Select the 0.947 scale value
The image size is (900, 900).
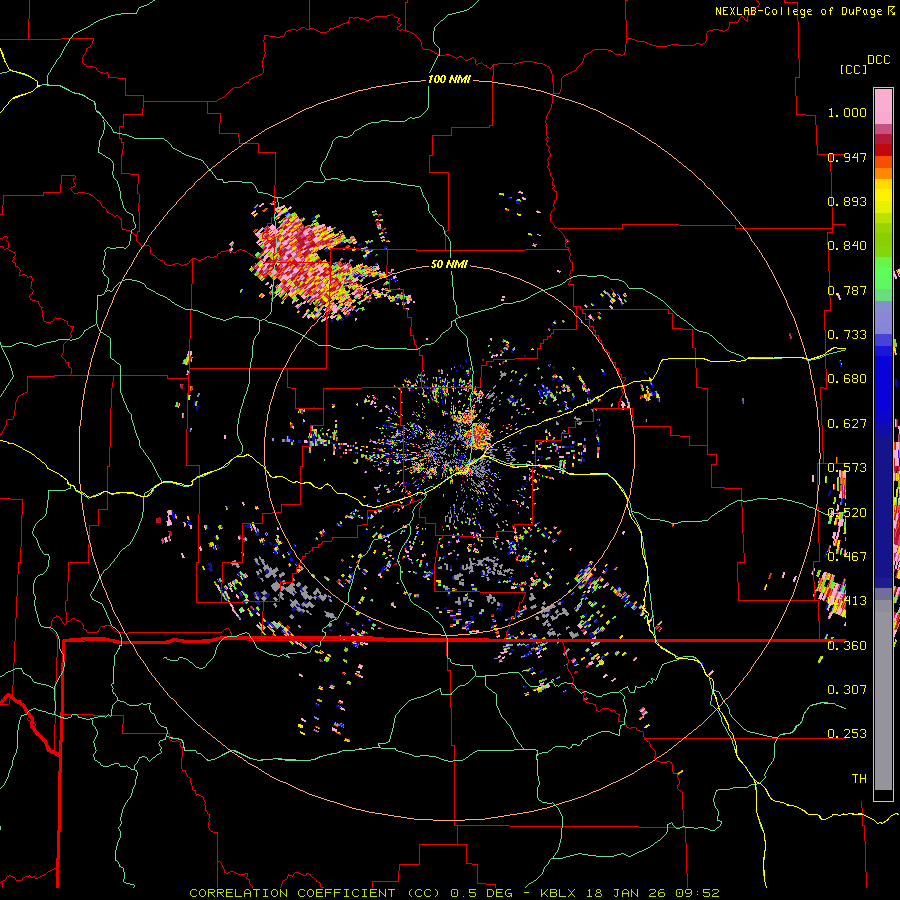(847, 157)
